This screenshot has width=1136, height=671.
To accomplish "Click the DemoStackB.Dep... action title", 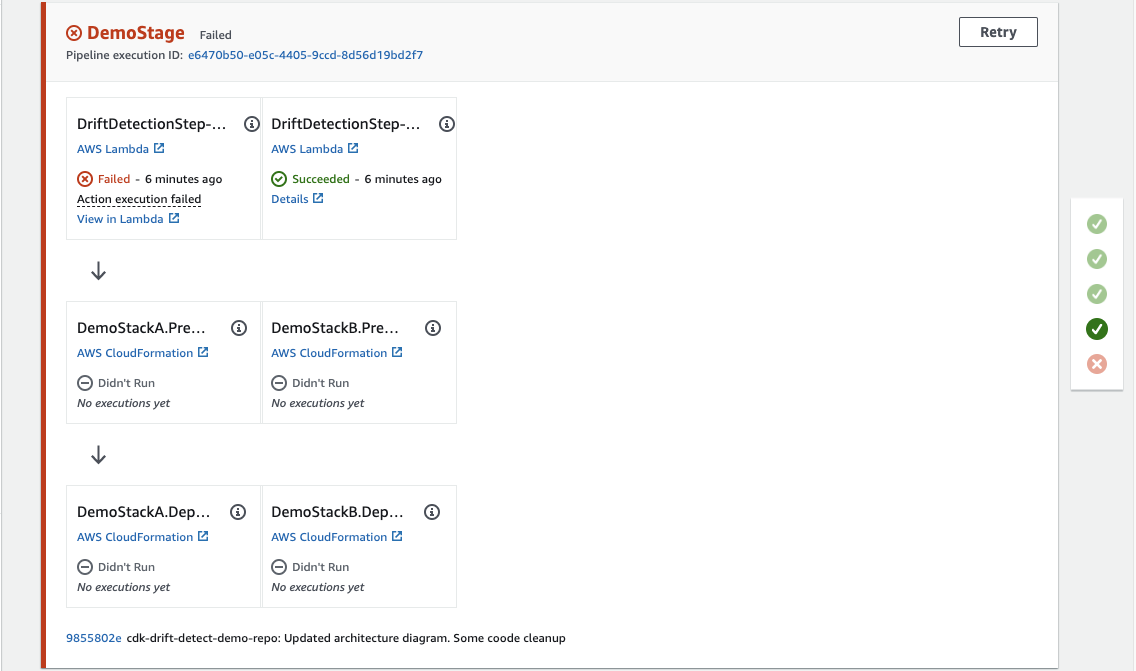I will tap(338, 512).
